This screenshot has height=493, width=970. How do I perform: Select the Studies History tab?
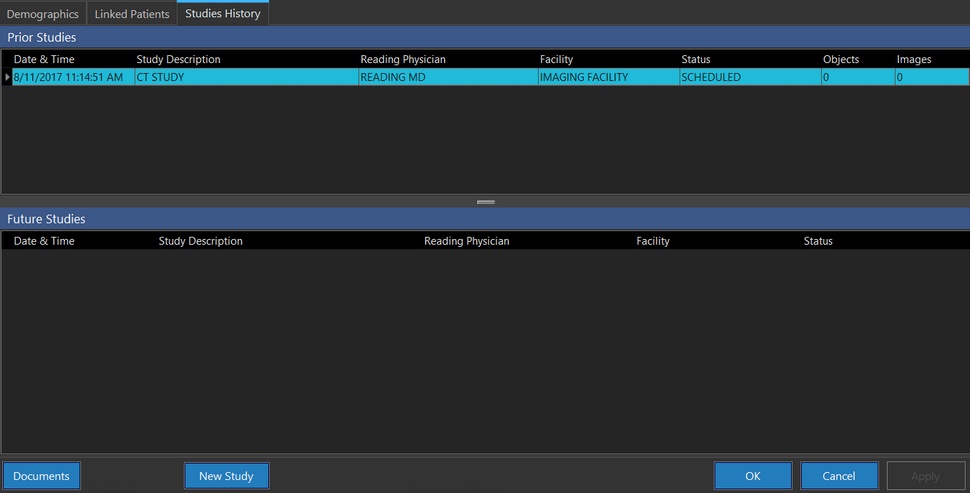coord(222,14)
